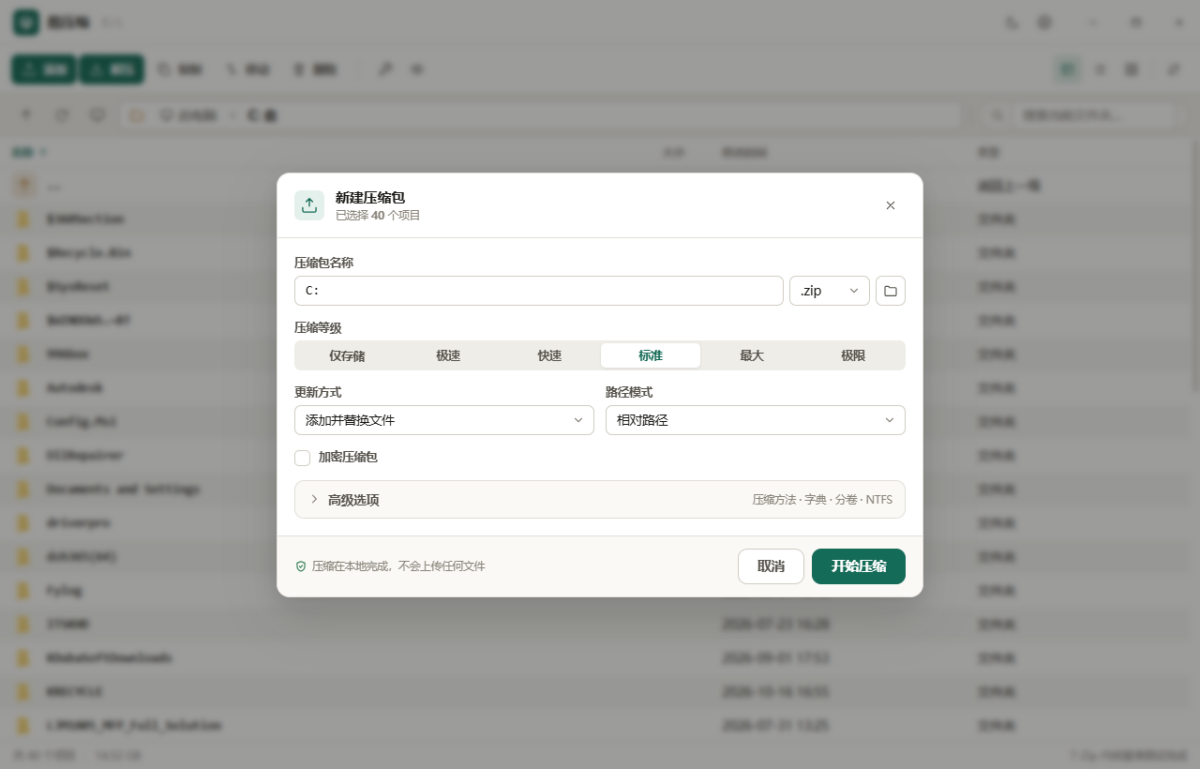Enable the 加密压缩包 checkbox
The width and height of the screenshot is (1200, 769).
tap(302, 457)
